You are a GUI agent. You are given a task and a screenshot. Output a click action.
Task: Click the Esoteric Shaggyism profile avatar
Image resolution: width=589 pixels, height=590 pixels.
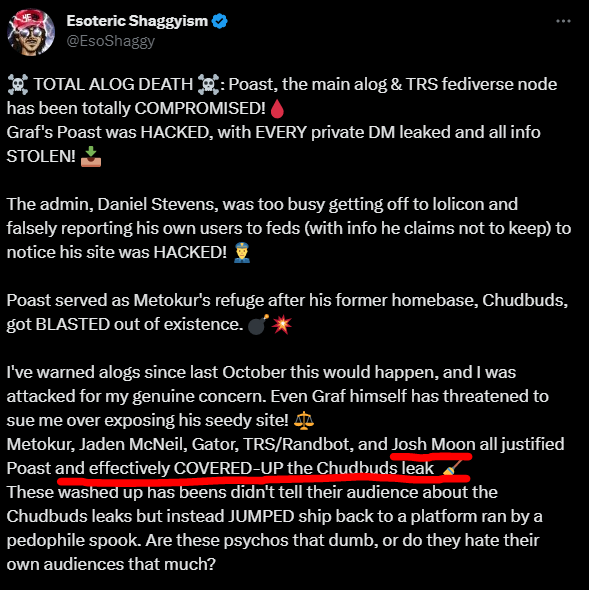click(x=31, y=32)
